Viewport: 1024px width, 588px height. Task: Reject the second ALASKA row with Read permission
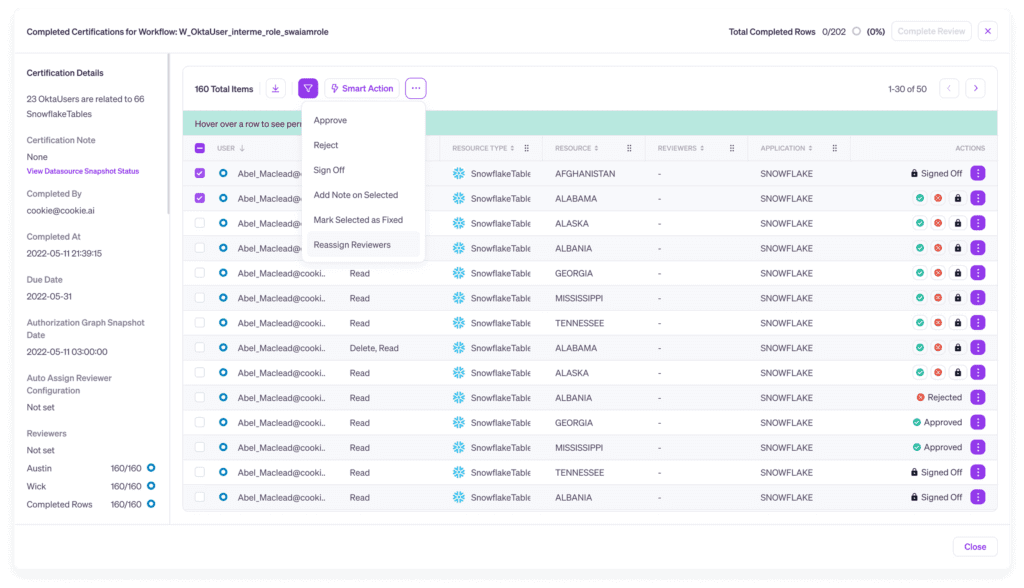pyautogui.click(x=938, y=372)
